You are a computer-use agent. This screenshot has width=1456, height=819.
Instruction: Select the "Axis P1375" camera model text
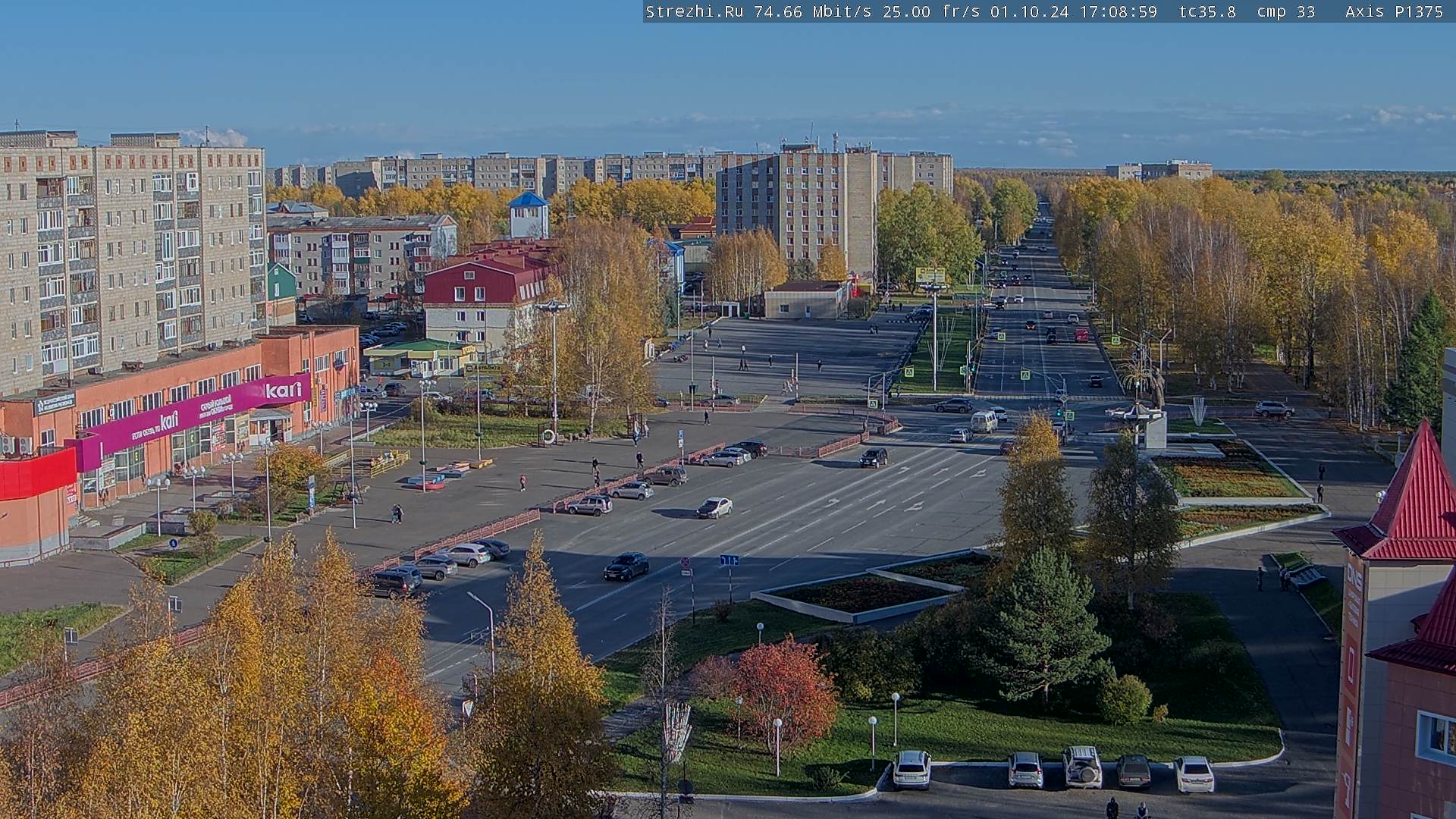click(x=1394, y=11)
